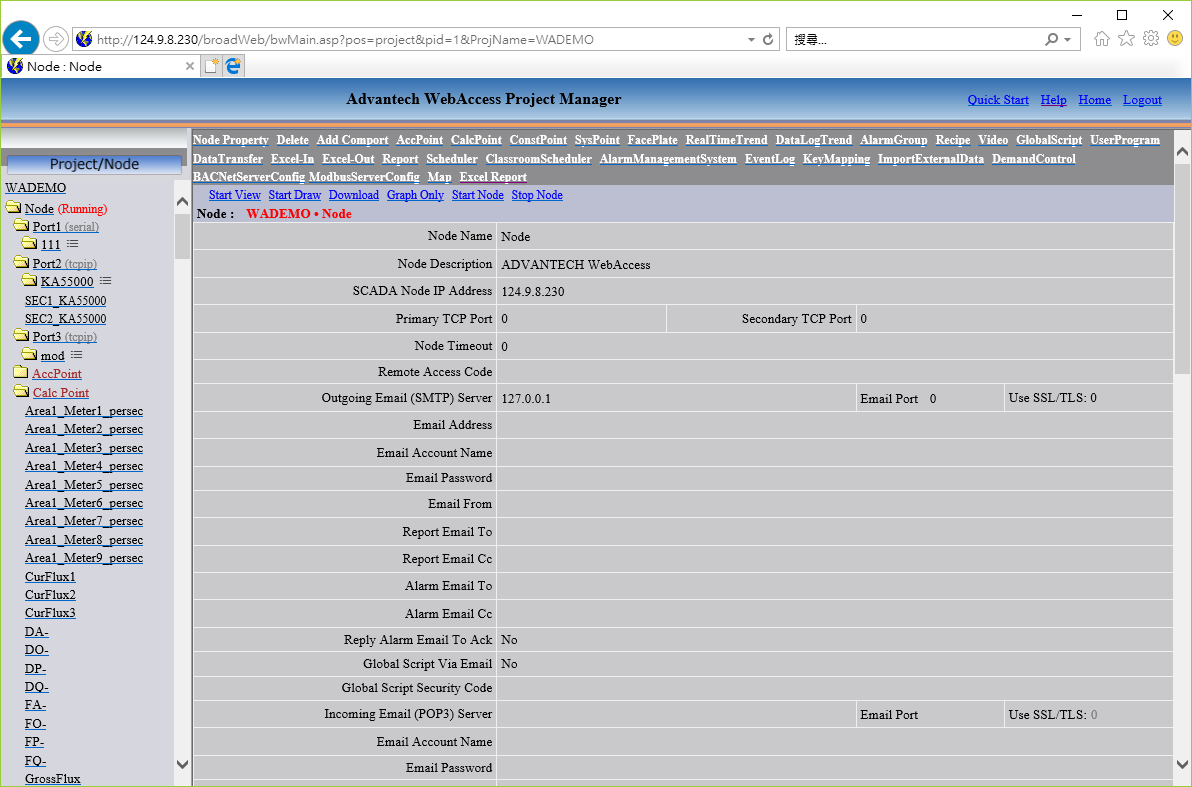Select Add Comport from the menu

point(352,140)
